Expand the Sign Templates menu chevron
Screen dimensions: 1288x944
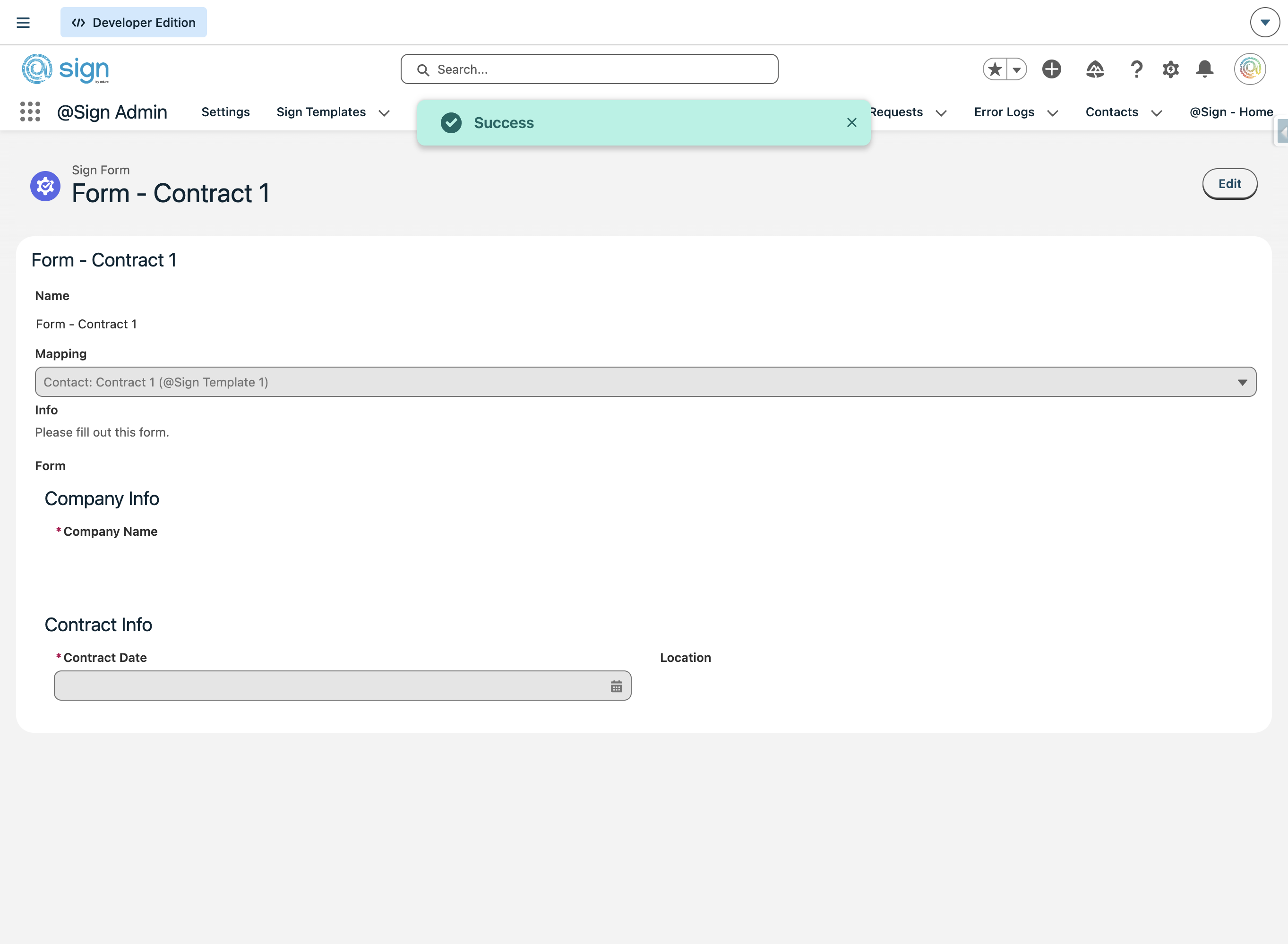point(384,113)
